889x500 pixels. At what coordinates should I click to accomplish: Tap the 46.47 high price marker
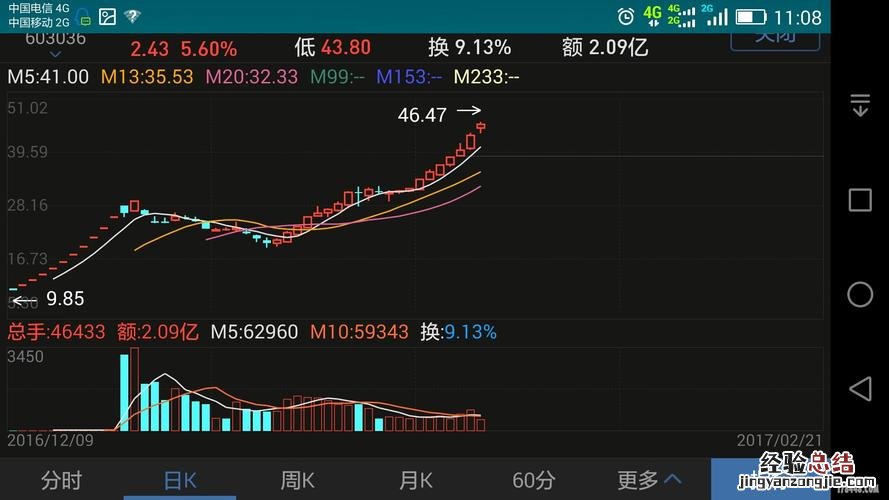422,115
